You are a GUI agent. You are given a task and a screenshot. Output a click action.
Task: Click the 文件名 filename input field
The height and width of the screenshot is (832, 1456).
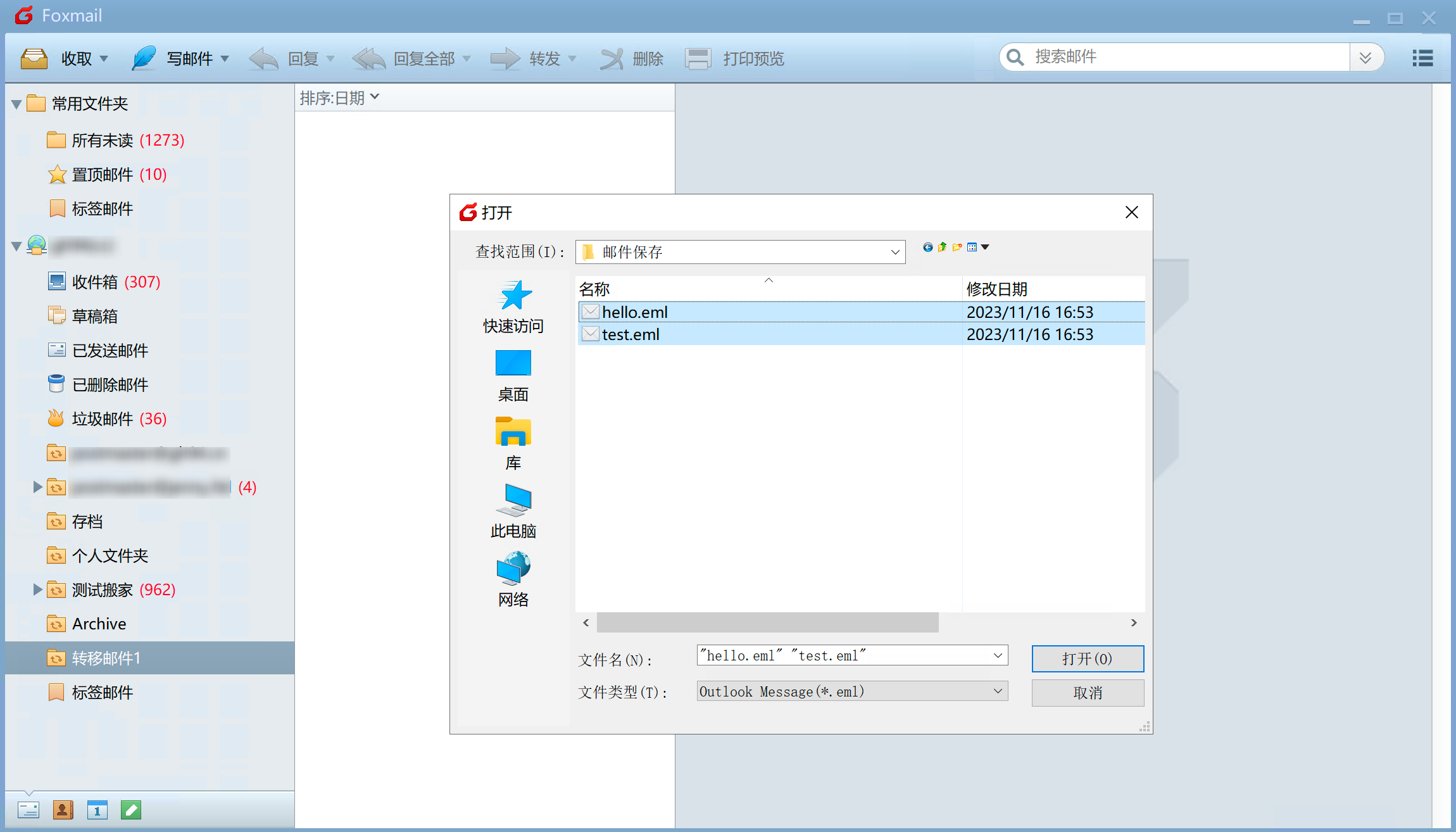coord(842,655)
